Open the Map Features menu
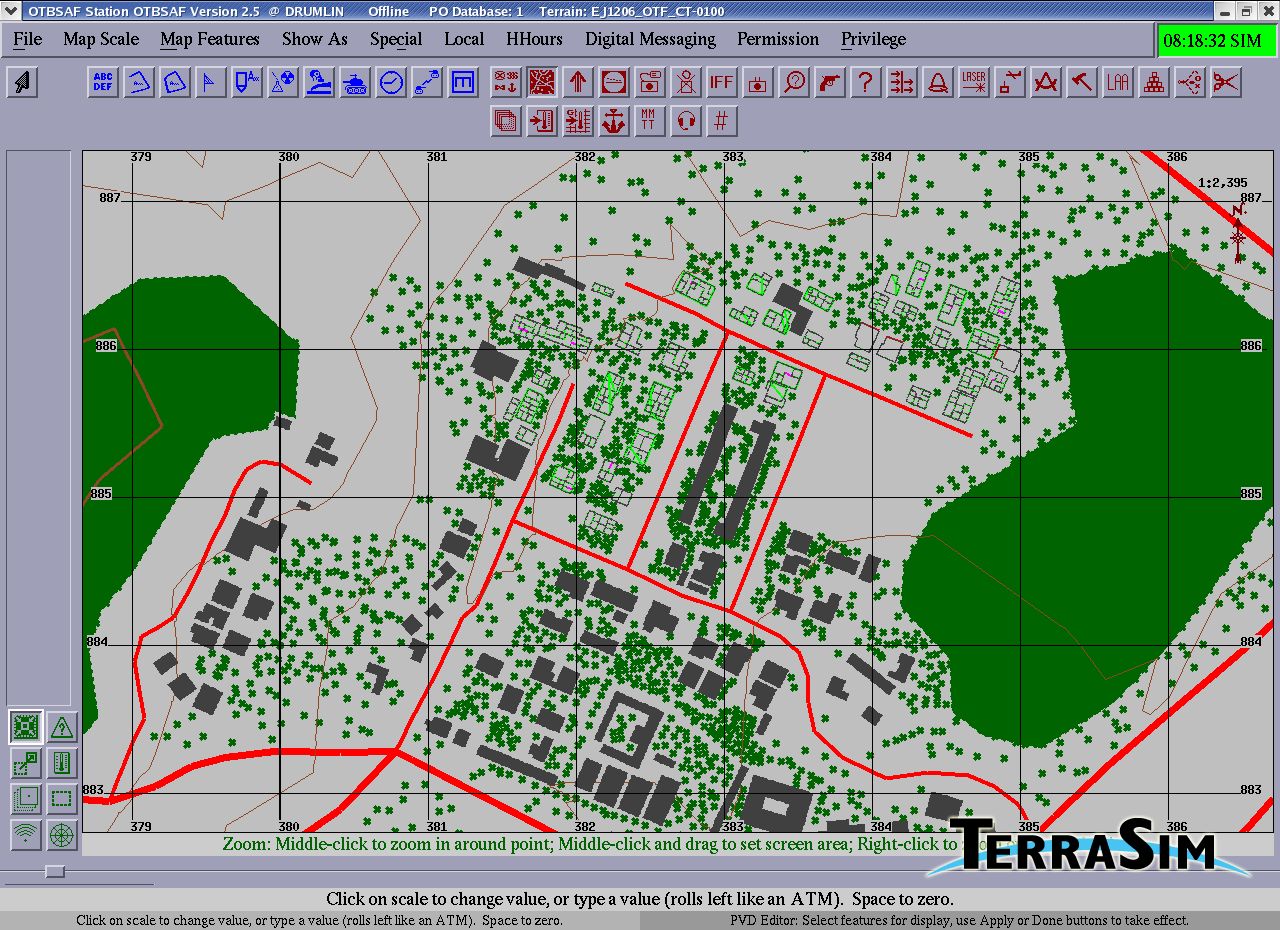 coord(210,39)
